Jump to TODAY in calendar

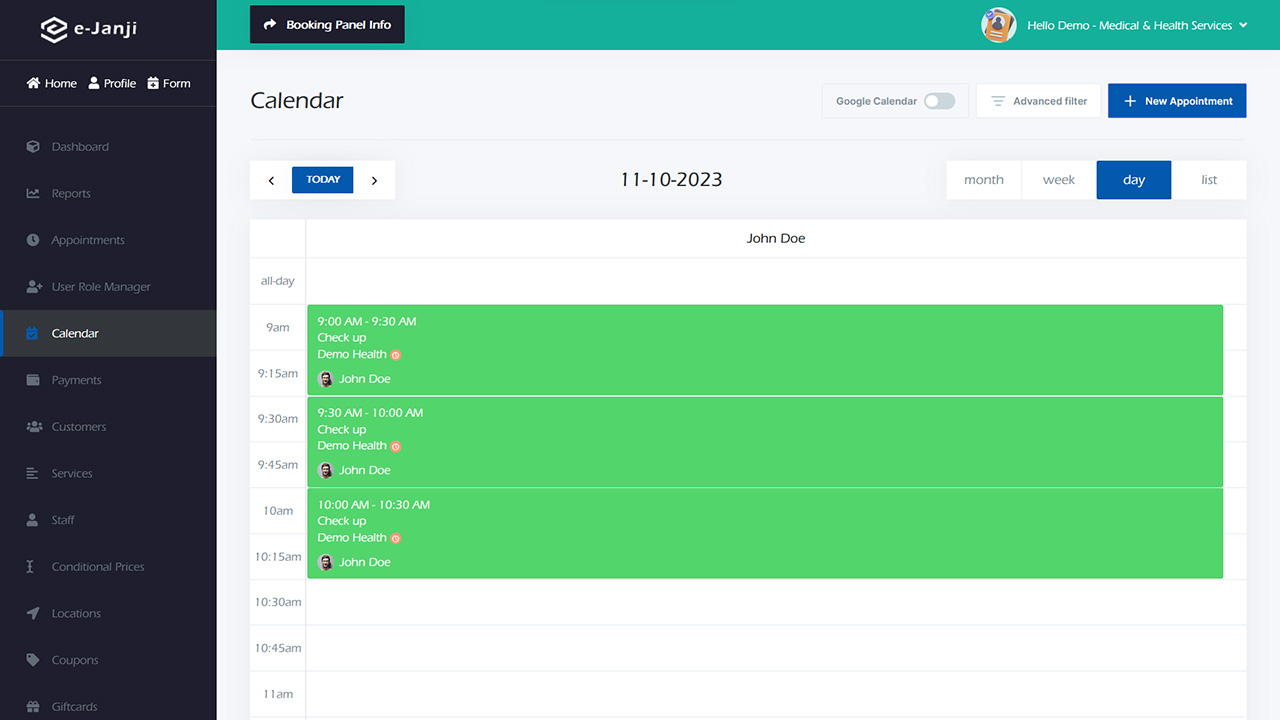[323, 180]
